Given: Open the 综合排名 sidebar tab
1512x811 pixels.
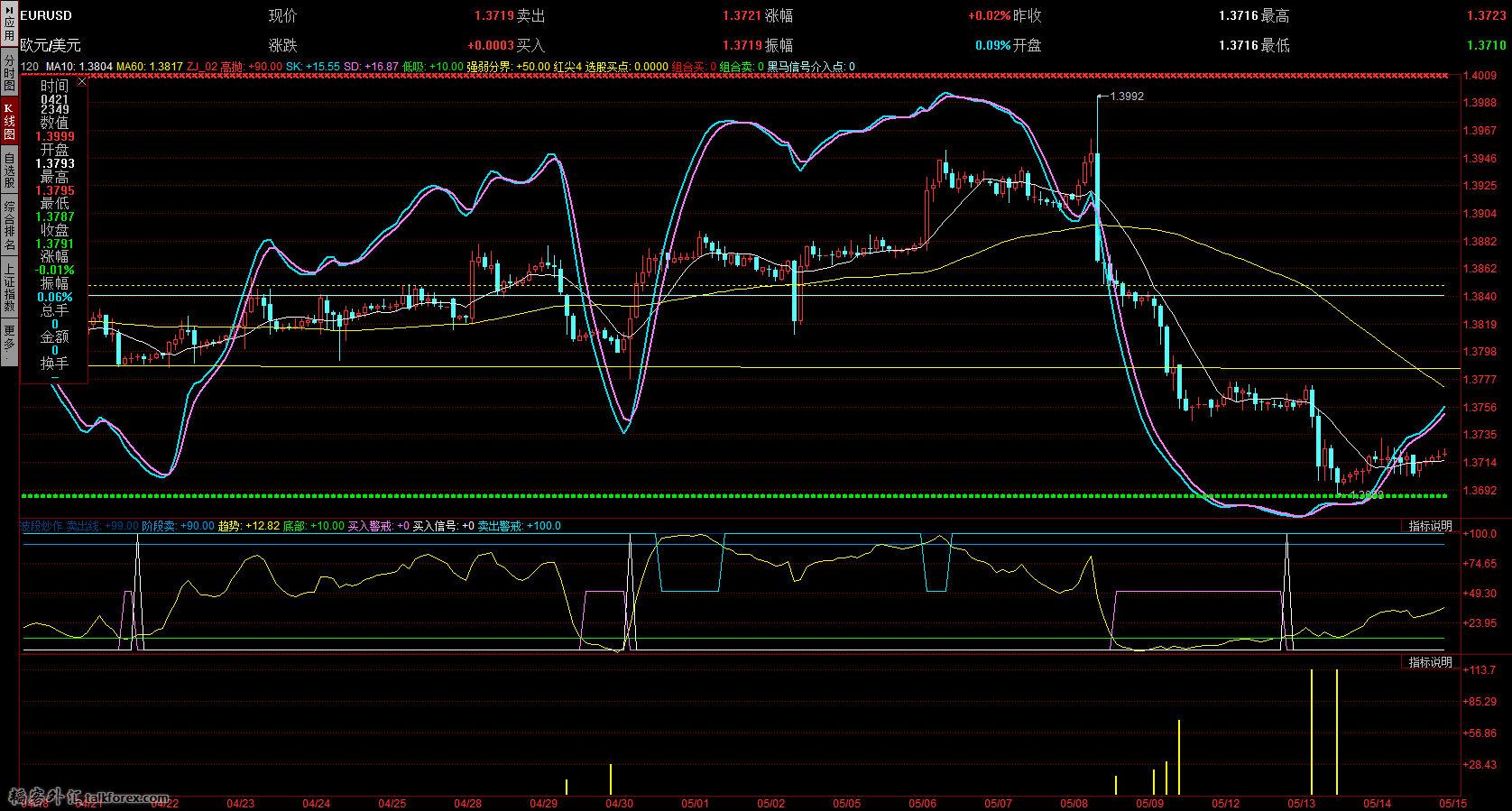Looking at the screenshot, I should (x=9, y=226).
